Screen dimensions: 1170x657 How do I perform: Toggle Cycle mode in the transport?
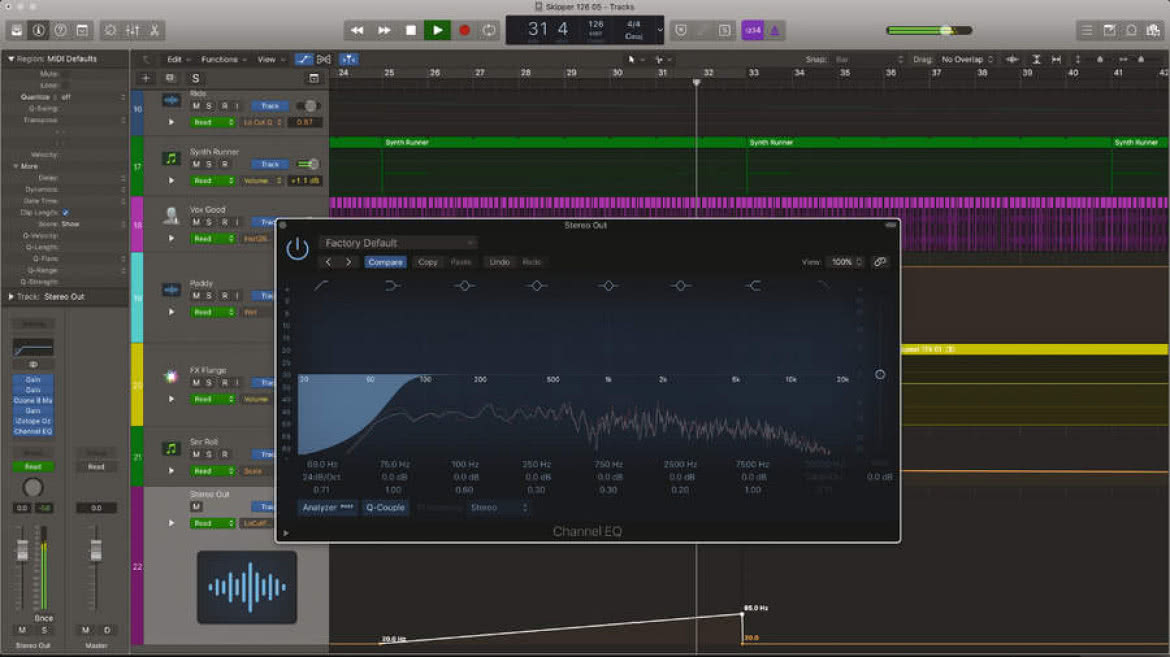pos(489,31)
